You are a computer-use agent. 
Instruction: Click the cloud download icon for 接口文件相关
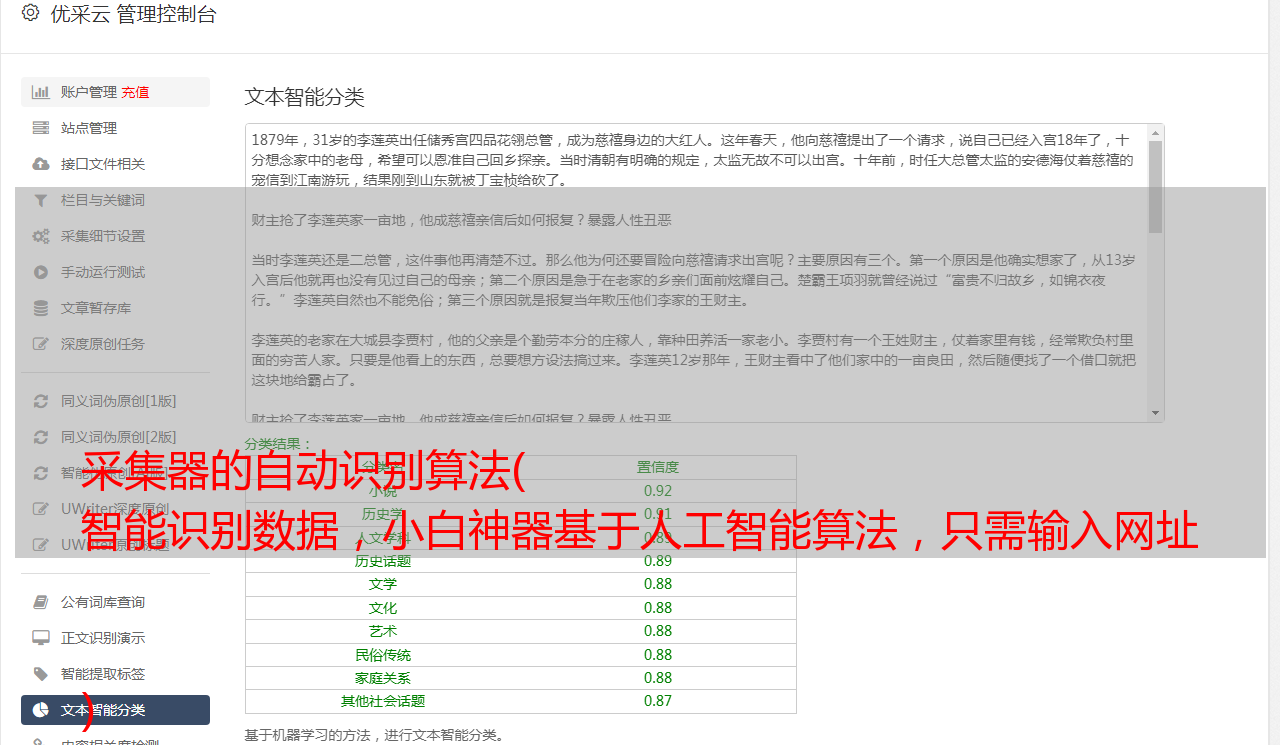[41, 164]
